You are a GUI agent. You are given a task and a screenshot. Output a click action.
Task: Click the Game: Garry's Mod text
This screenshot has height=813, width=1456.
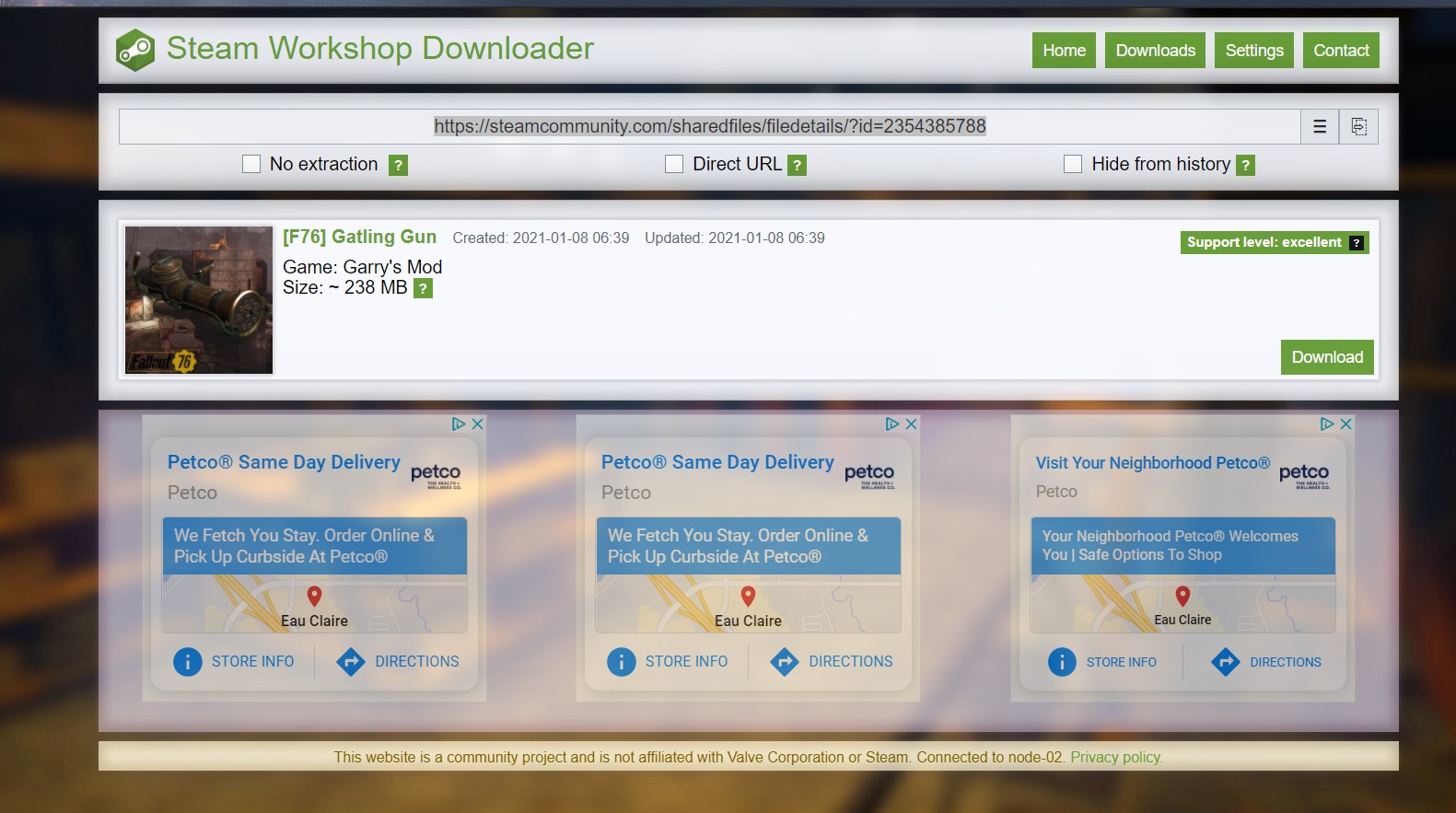(x=362, y=267)
